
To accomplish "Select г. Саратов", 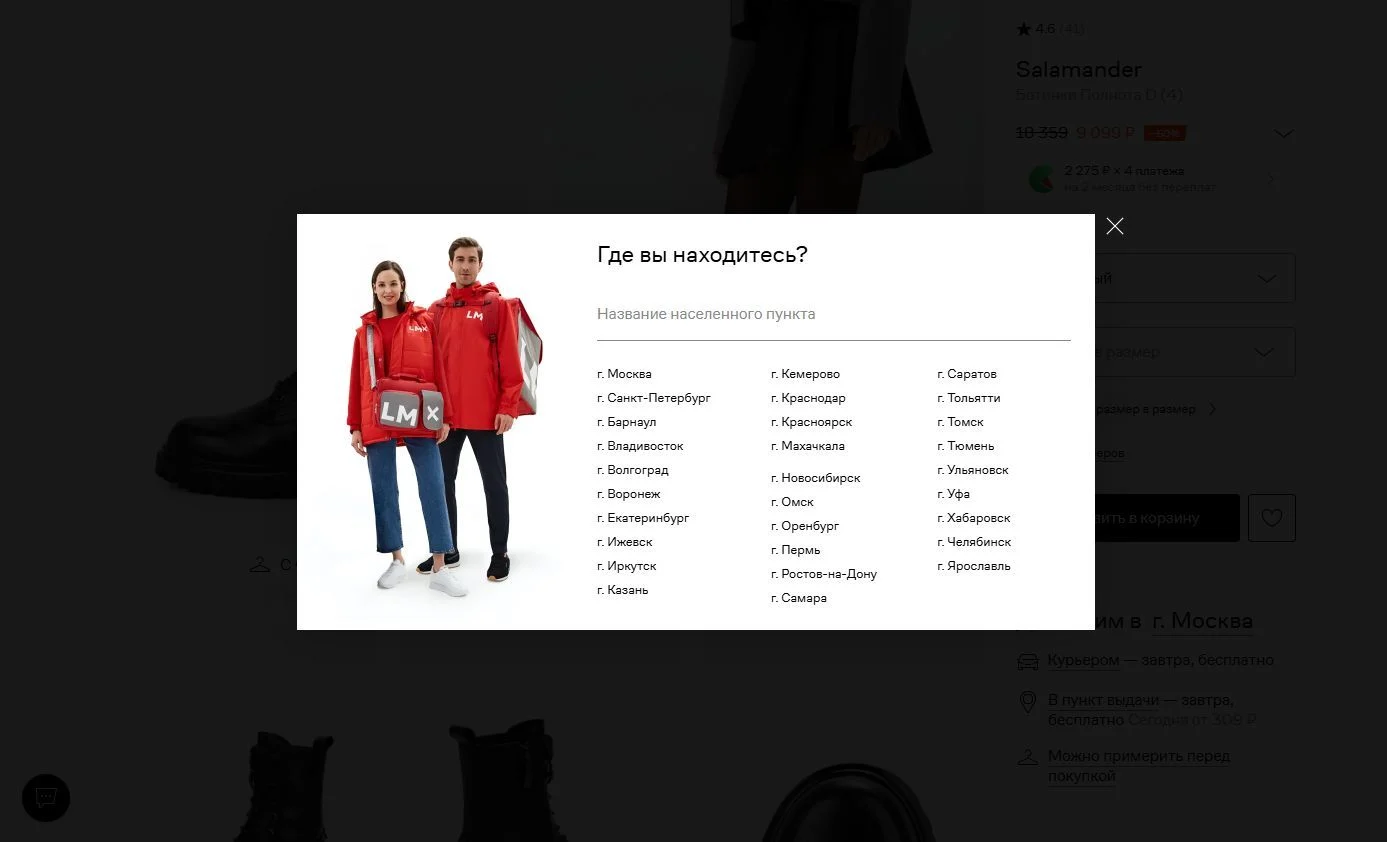I will point(967,374).
